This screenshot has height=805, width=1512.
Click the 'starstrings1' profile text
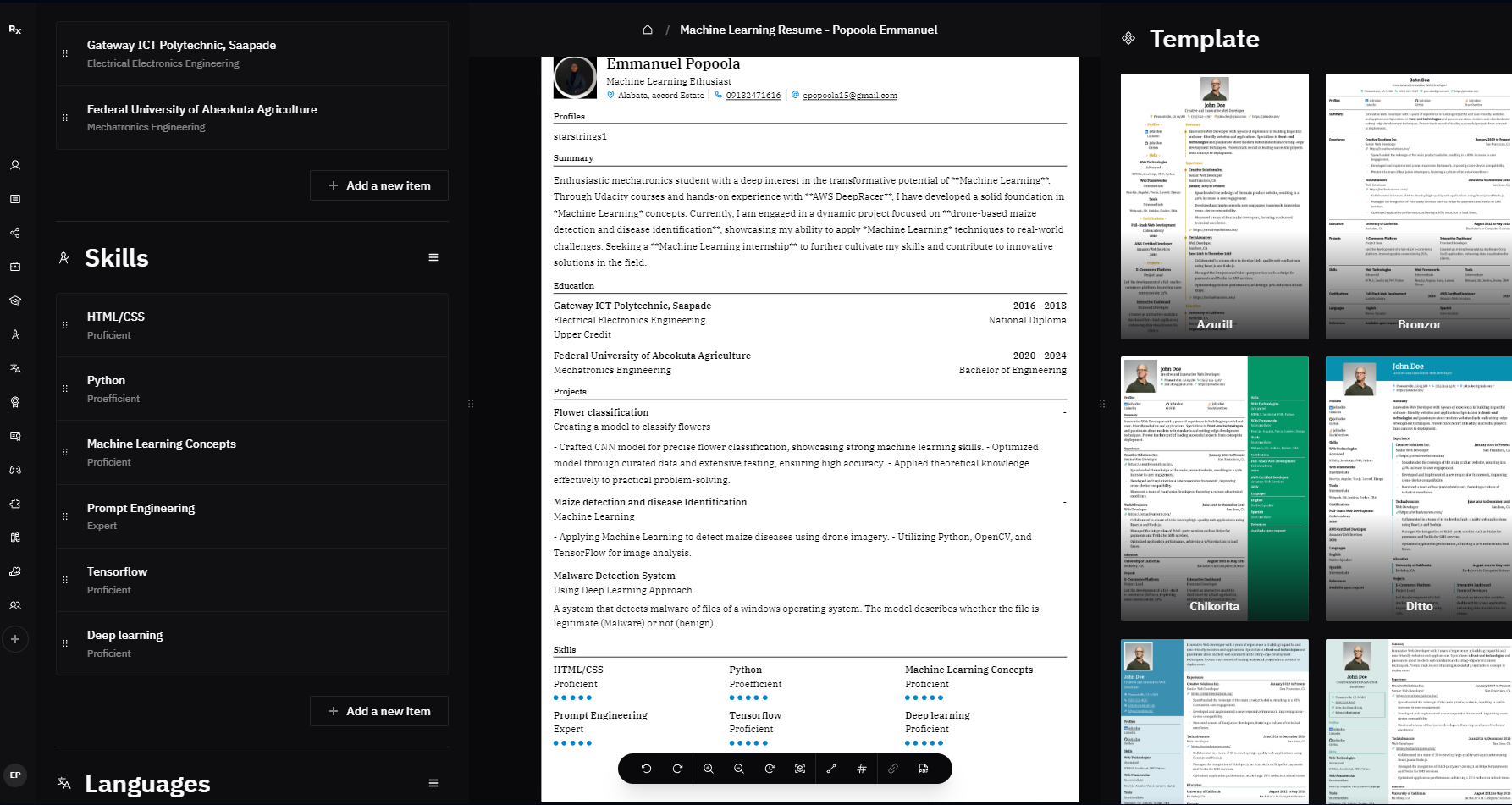point(580,136)
